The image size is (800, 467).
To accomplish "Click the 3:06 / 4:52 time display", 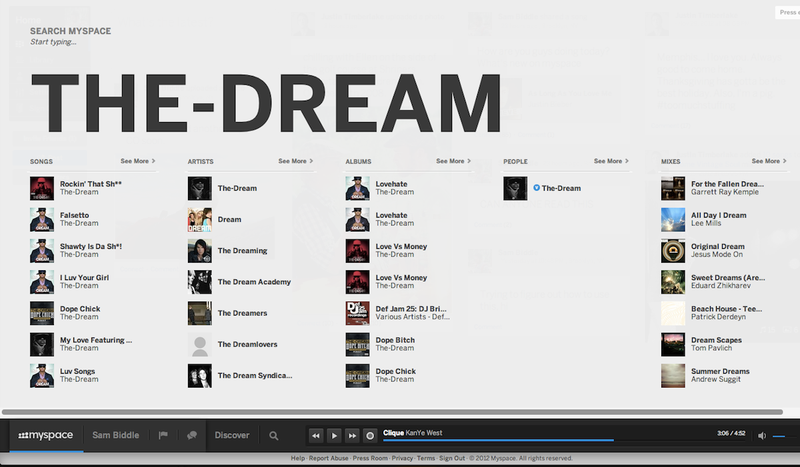I will pos(731,433).
